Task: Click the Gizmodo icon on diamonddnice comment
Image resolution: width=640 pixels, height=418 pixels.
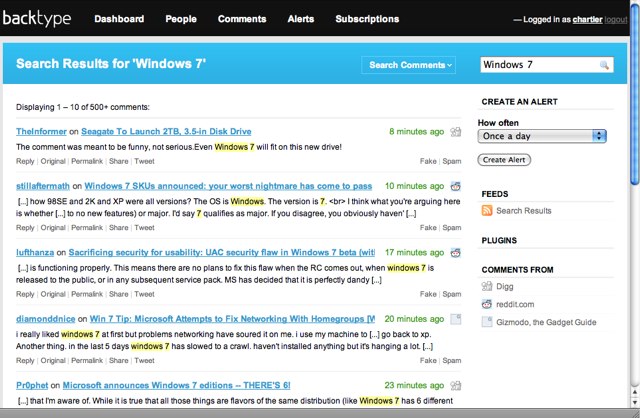Action: tap(456, 319)
